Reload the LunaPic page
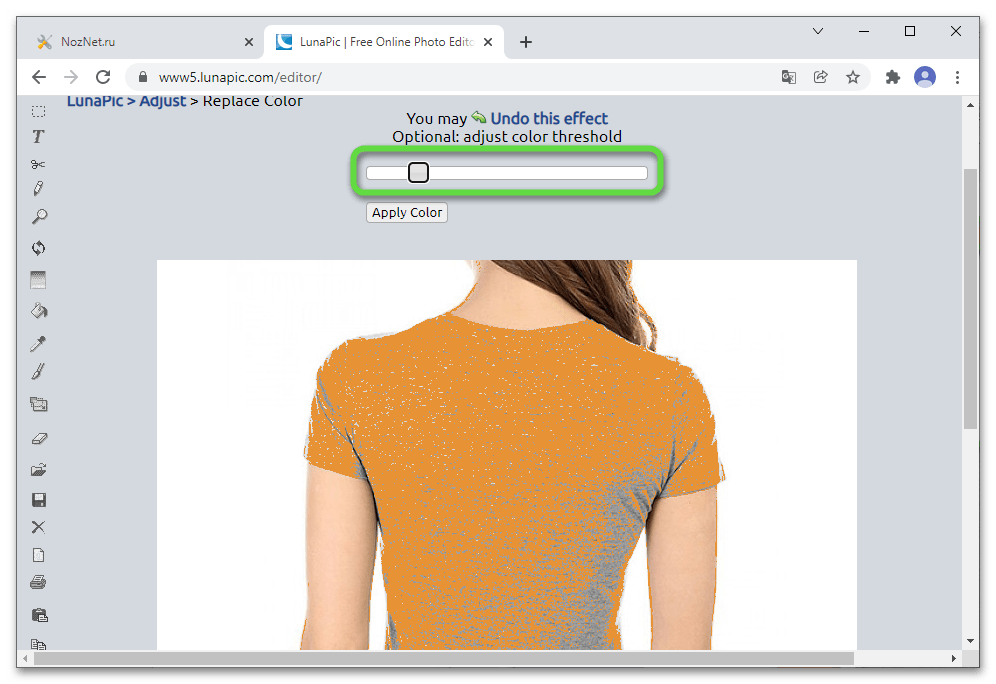Screen dimensions: 996x684 (103, 77)
